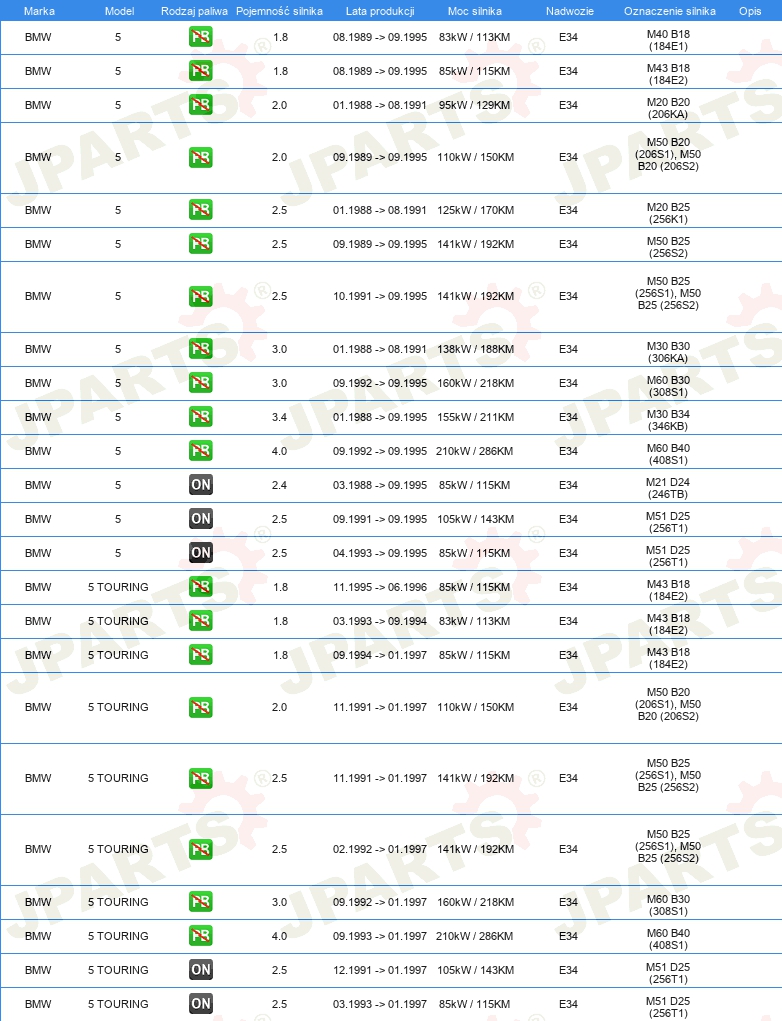Click the Pojemność silnika column header

(x=279, y=11)
